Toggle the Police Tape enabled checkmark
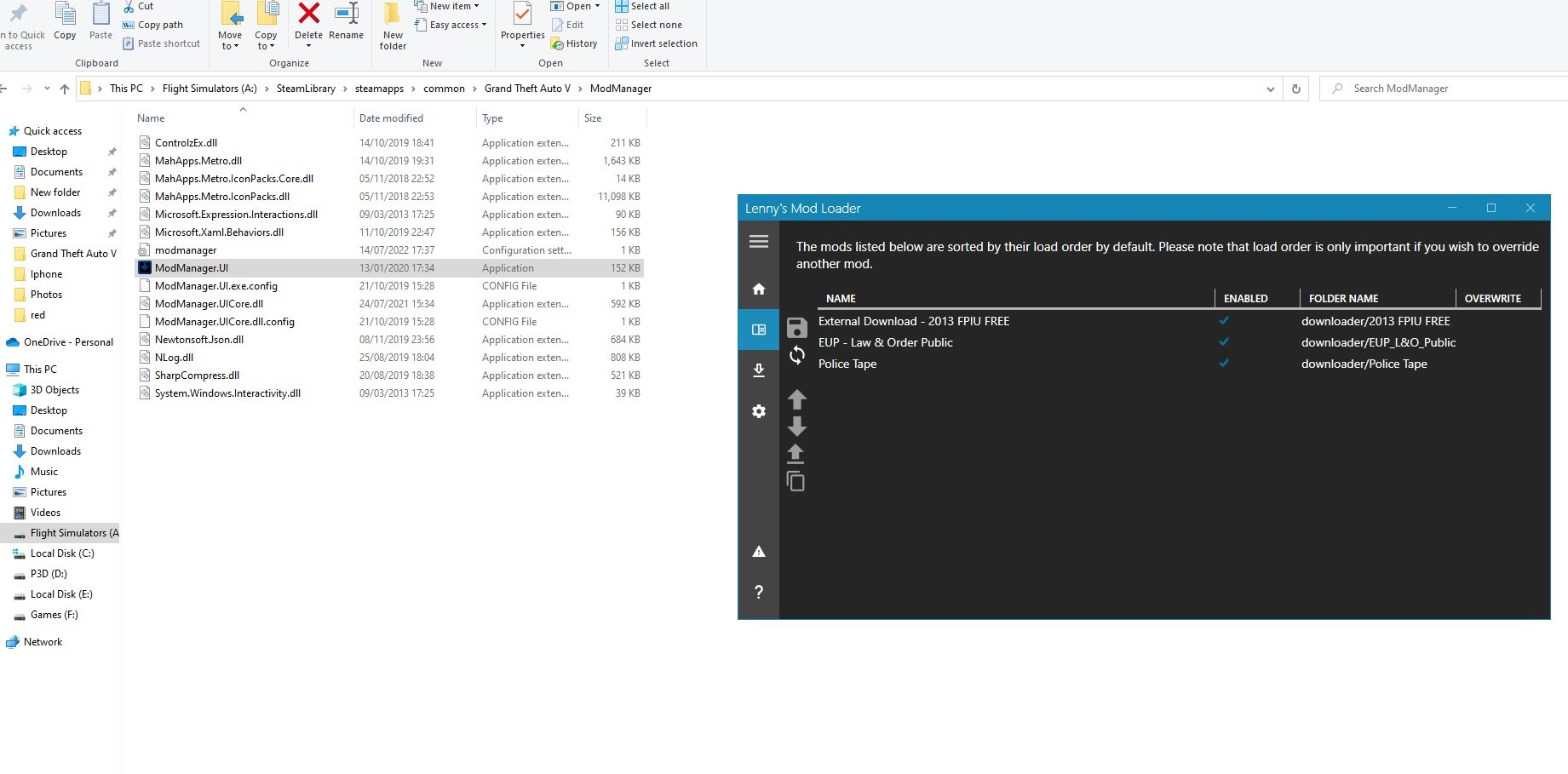Viewport: 1568px width, 774px height. [1224, 364]
